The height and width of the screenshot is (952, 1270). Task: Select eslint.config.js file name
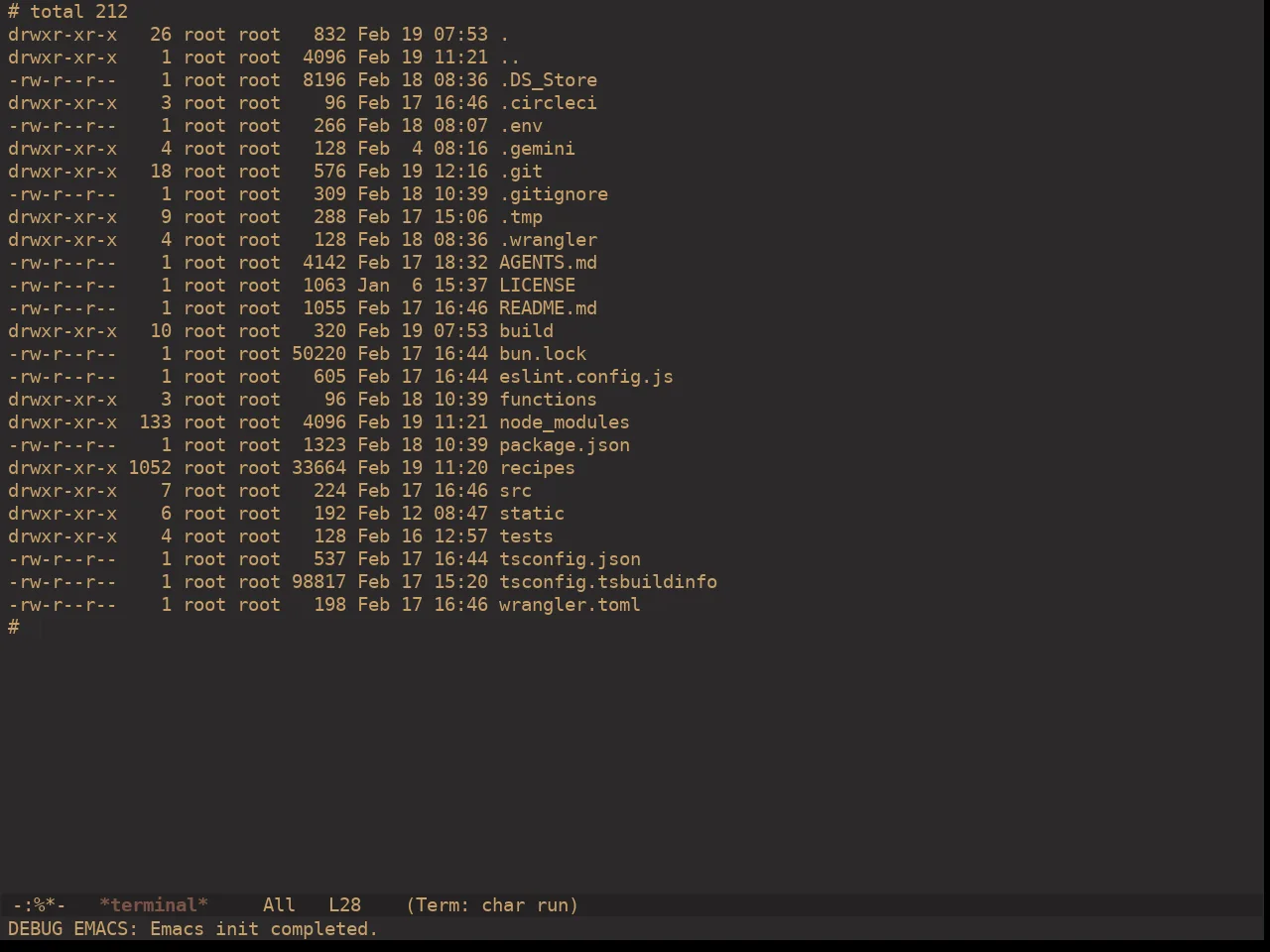point(586,377)
